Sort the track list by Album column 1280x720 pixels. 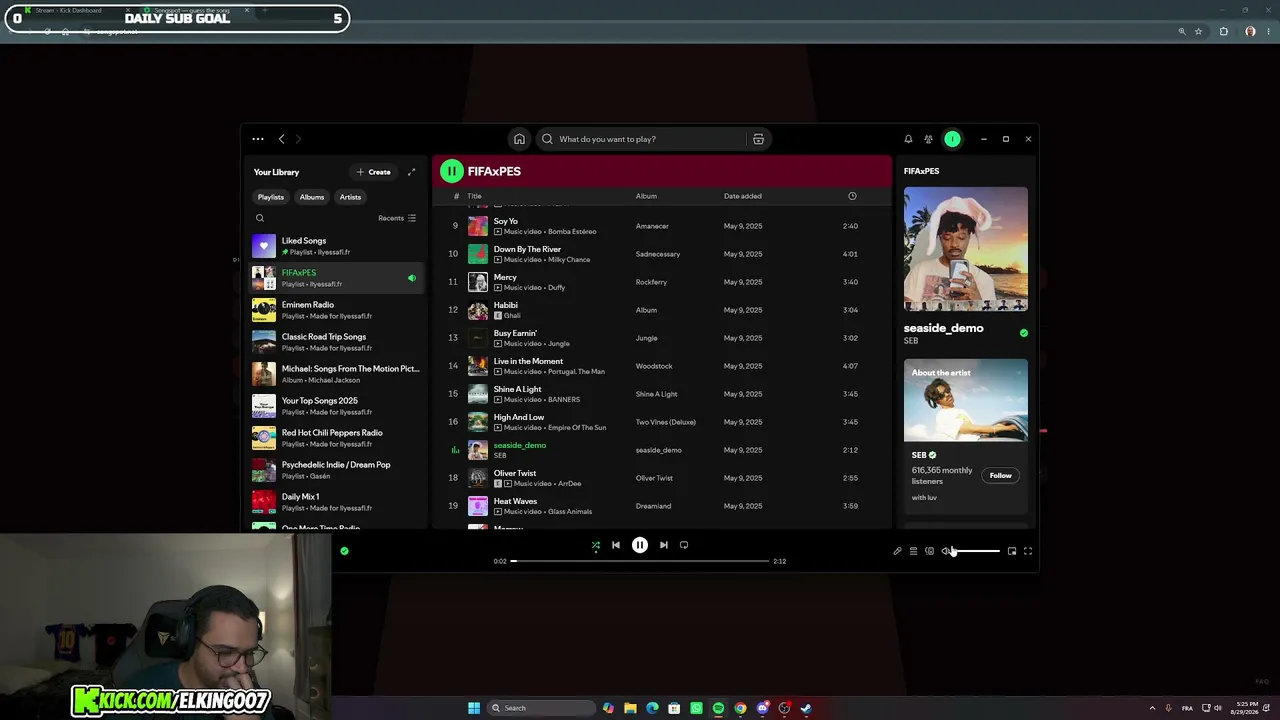point(646,196)
